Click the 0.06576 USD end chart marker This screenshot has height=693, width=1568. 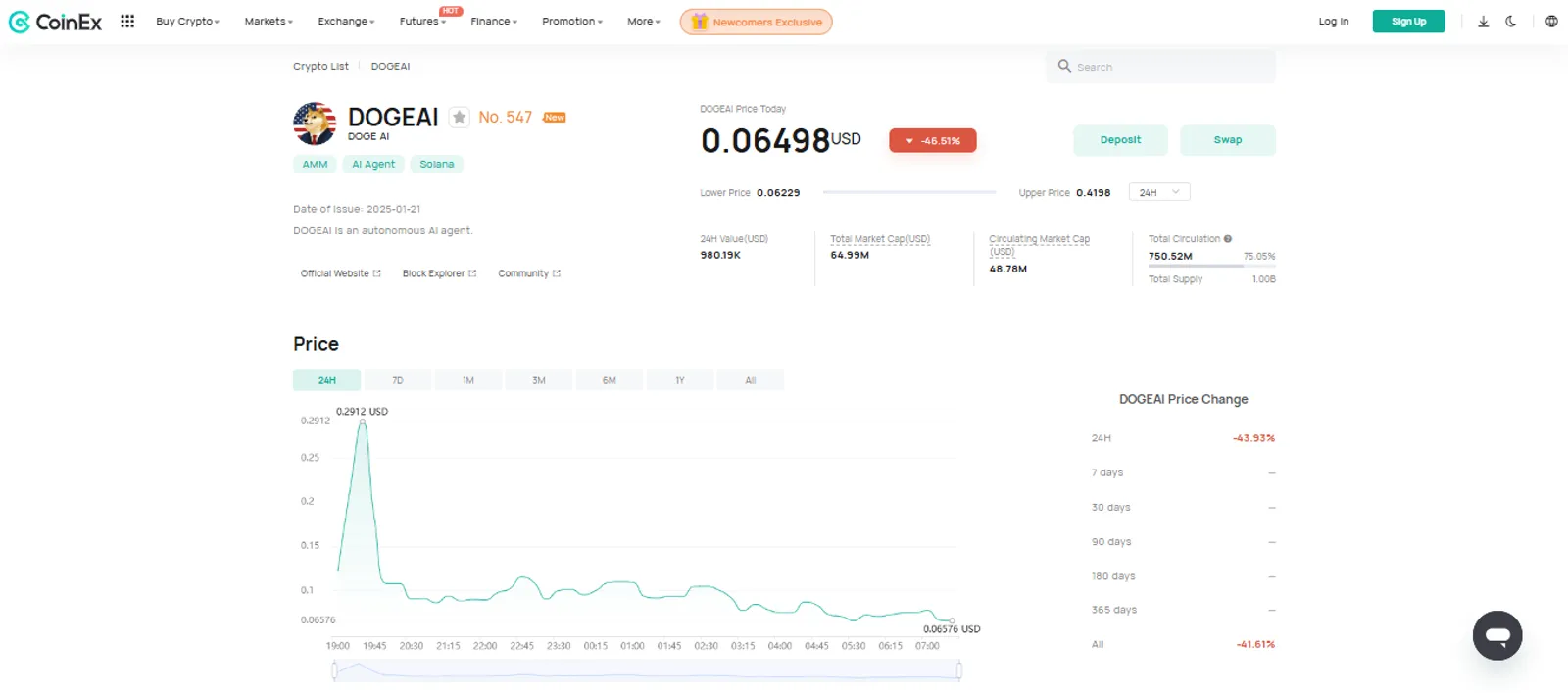click(952, 620)
